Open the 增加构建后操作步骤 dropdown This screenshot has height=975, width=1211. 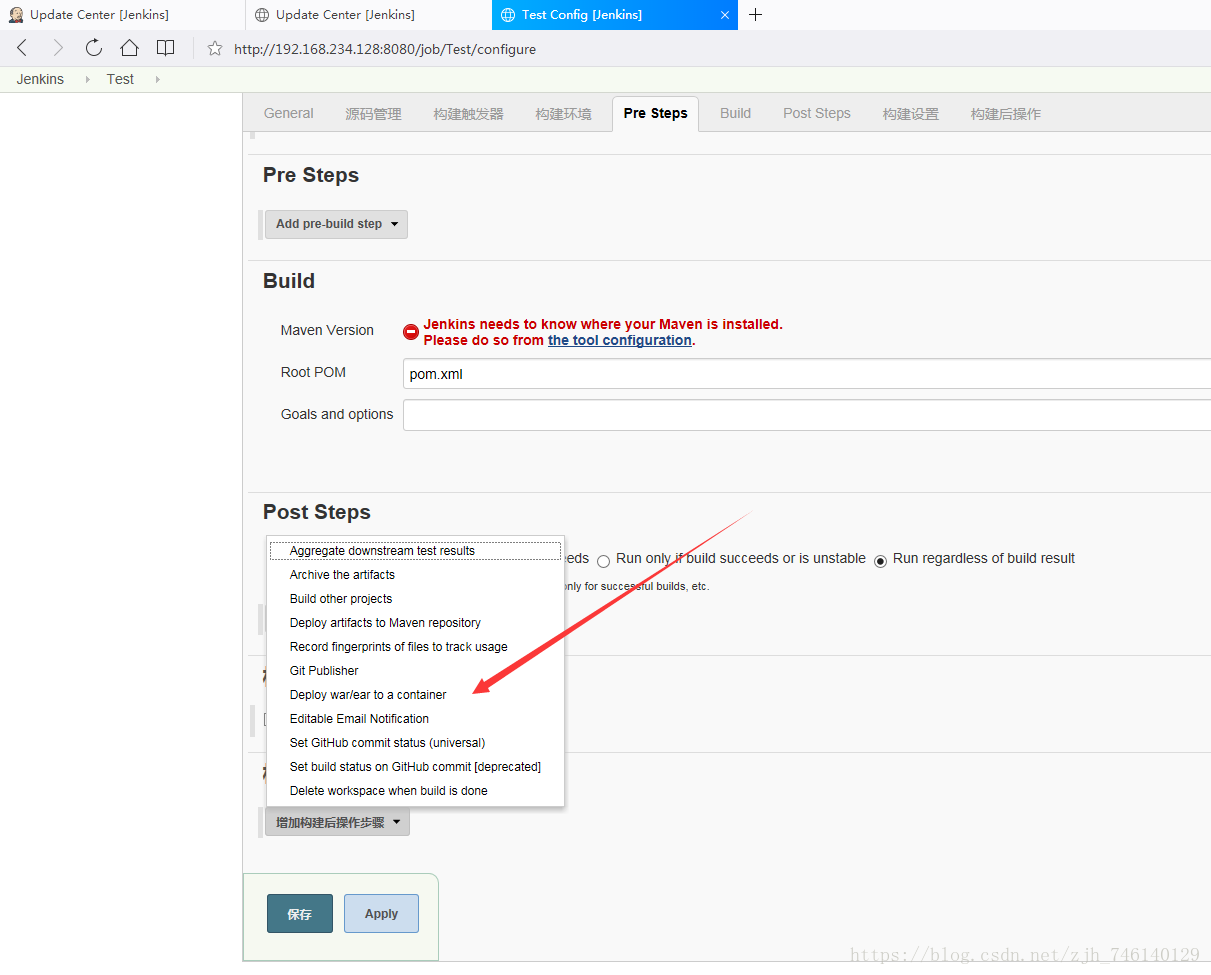[x=337, y=823]
